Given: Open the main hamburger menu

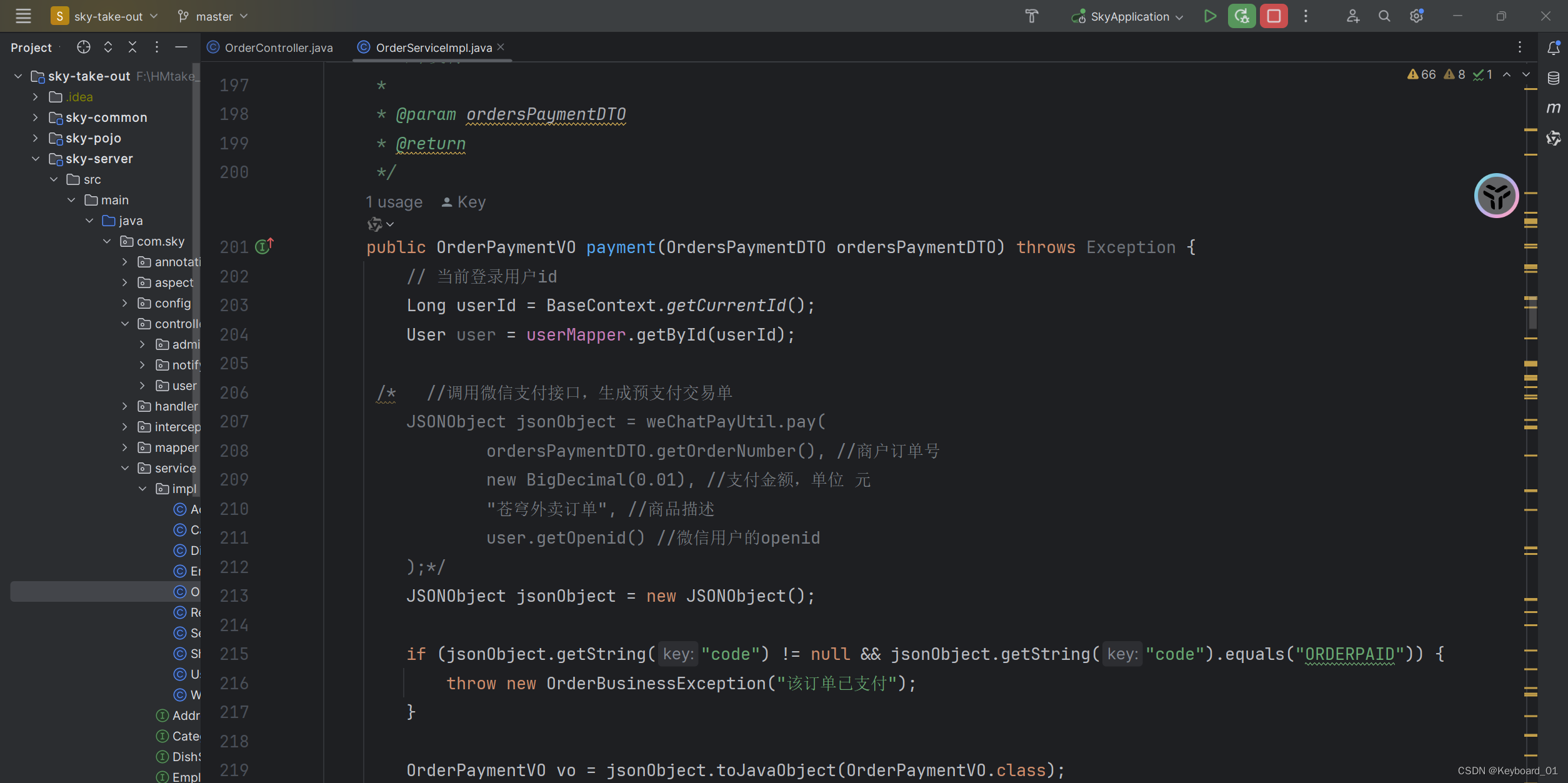Looking at the screenshot, I should pyautogui.click(x=23, y=16).
